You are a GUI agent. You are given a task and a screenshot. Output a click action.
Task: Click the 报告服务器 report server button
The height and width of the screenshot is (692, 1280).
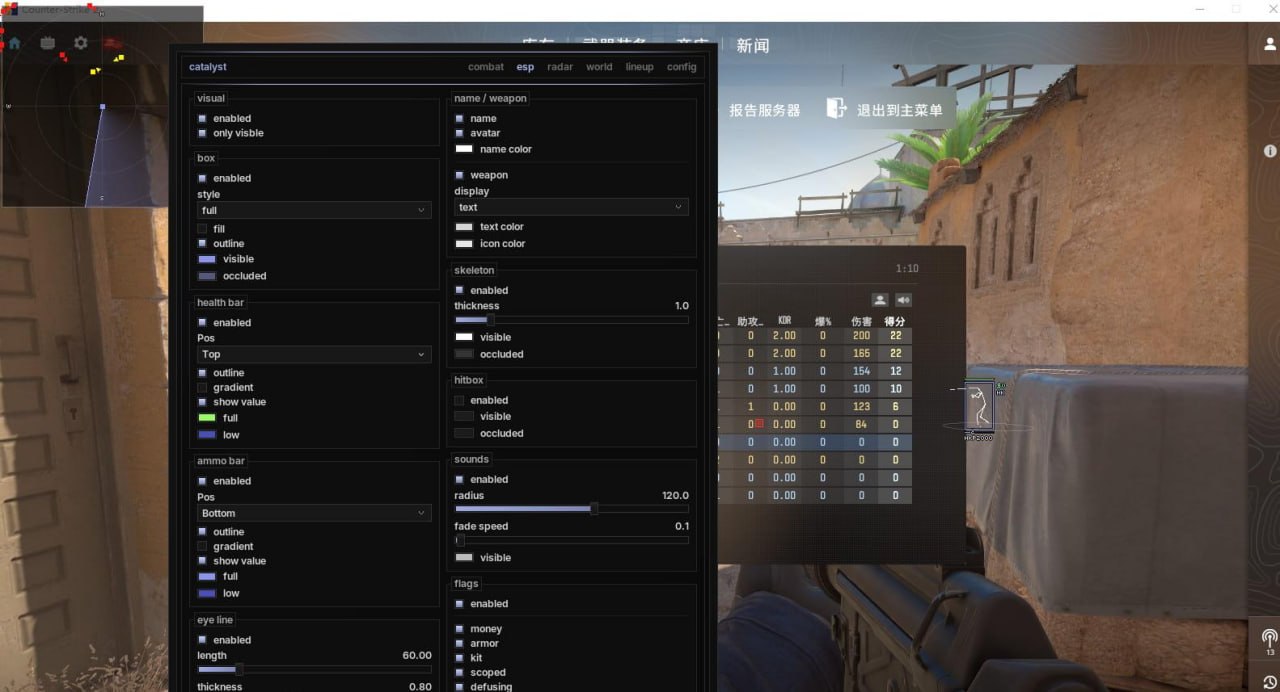(x=764, y=111)
